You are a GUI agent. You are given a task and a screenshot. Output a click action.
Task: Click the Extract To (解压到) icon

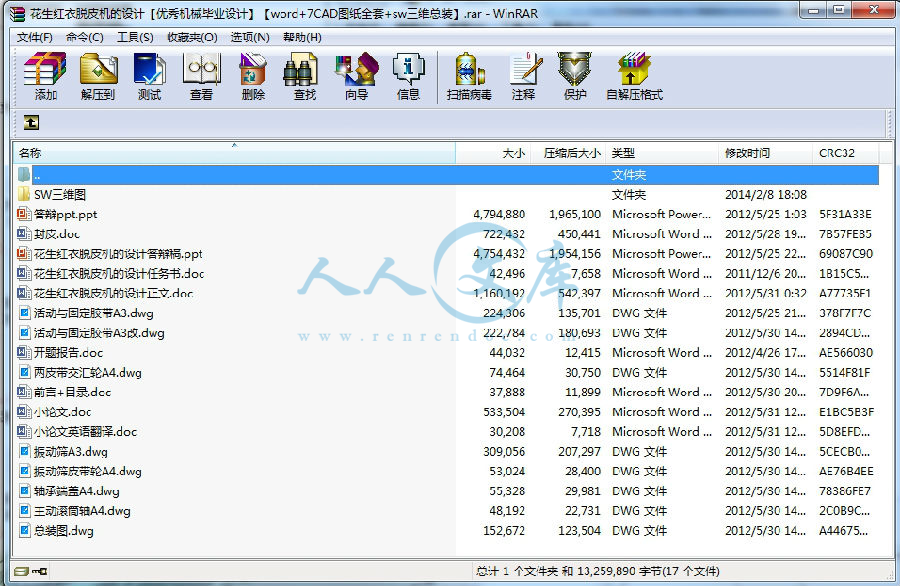[x=98, y=76]
